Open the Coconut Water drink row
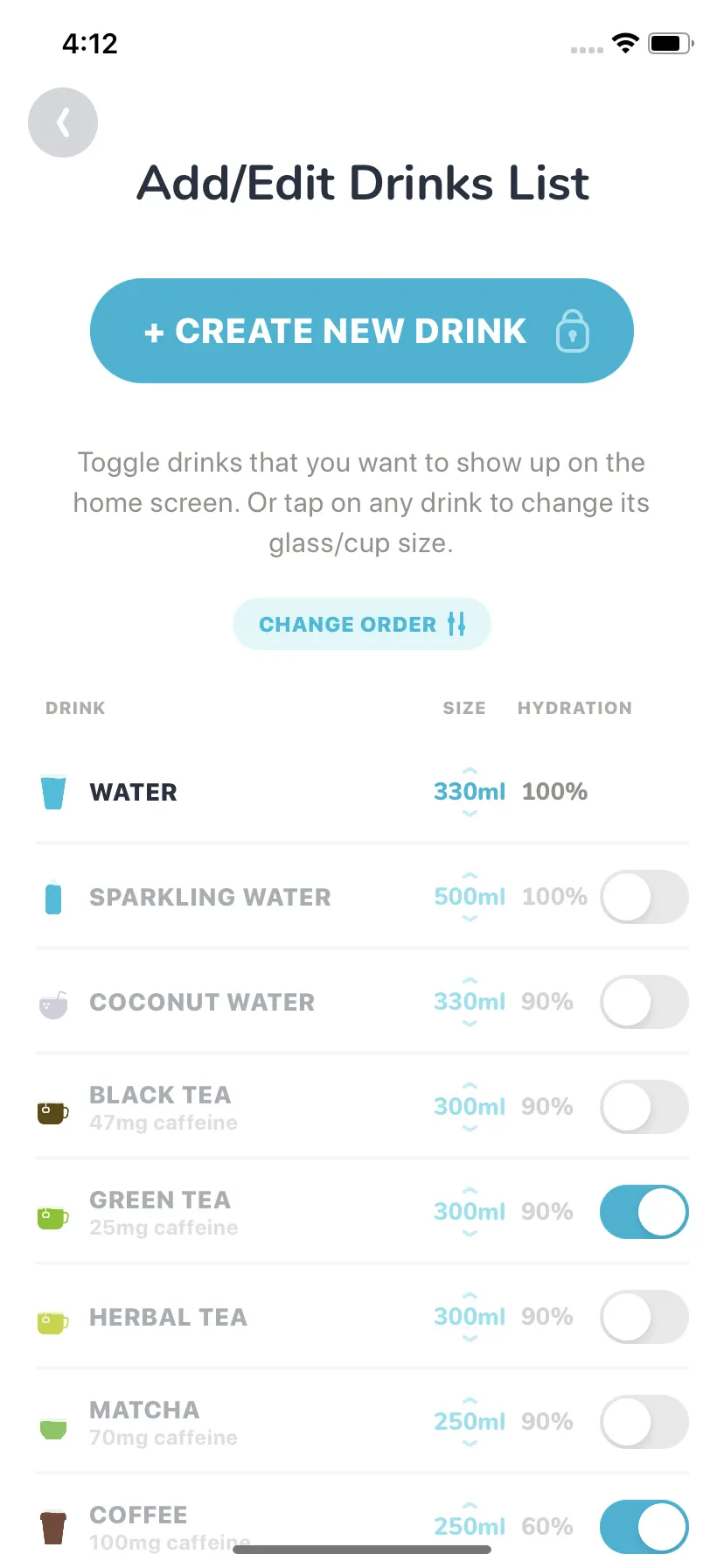 point(362,1002)
